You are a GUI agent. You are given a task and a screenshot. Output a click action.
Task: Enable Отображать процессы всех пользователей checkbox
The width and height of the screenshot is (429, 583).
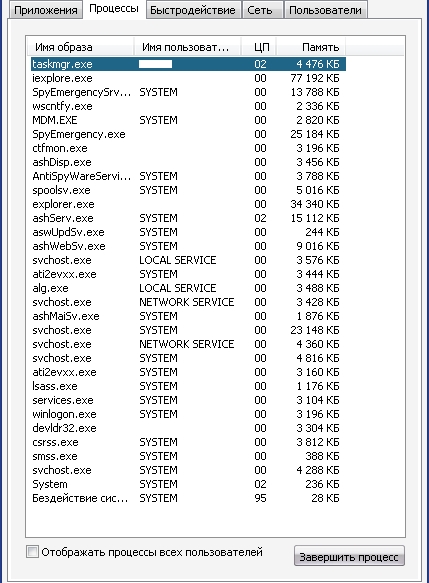coord(32,551)
